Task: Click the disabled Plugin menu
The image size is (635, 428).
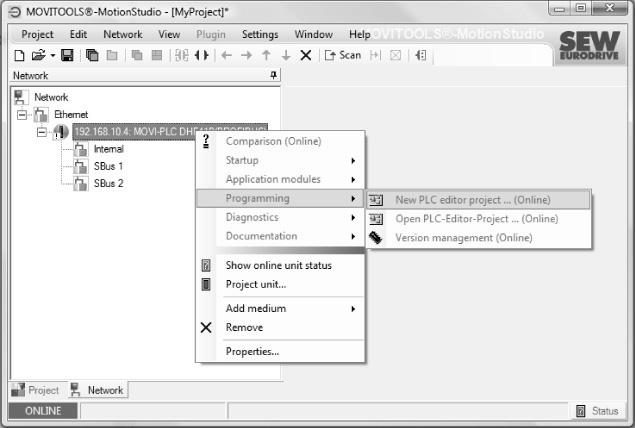Action: click(211, 34)
